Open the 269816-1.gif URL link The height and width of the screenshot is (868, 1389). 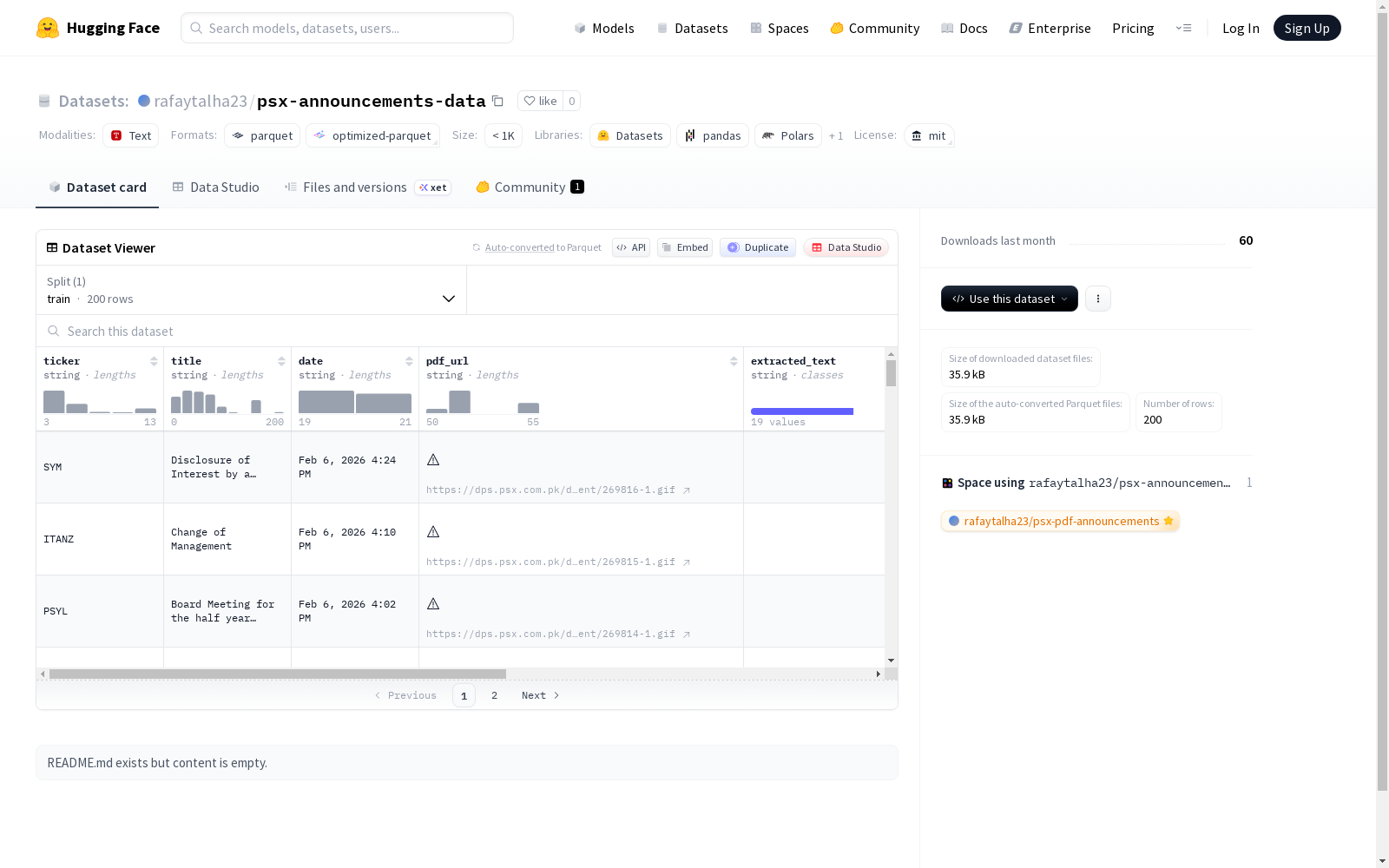(558, 490)
